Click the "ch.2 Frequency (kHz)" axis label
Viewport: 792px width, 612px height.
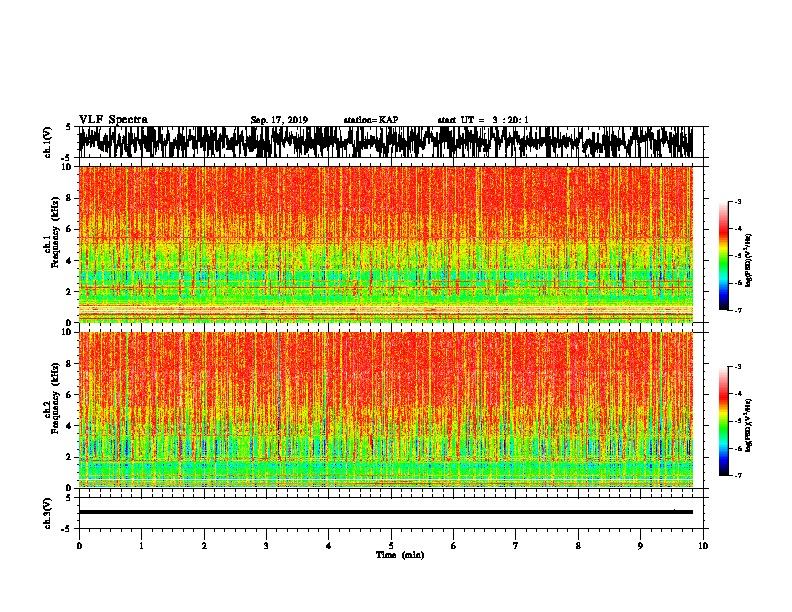[x=53, y=397]
